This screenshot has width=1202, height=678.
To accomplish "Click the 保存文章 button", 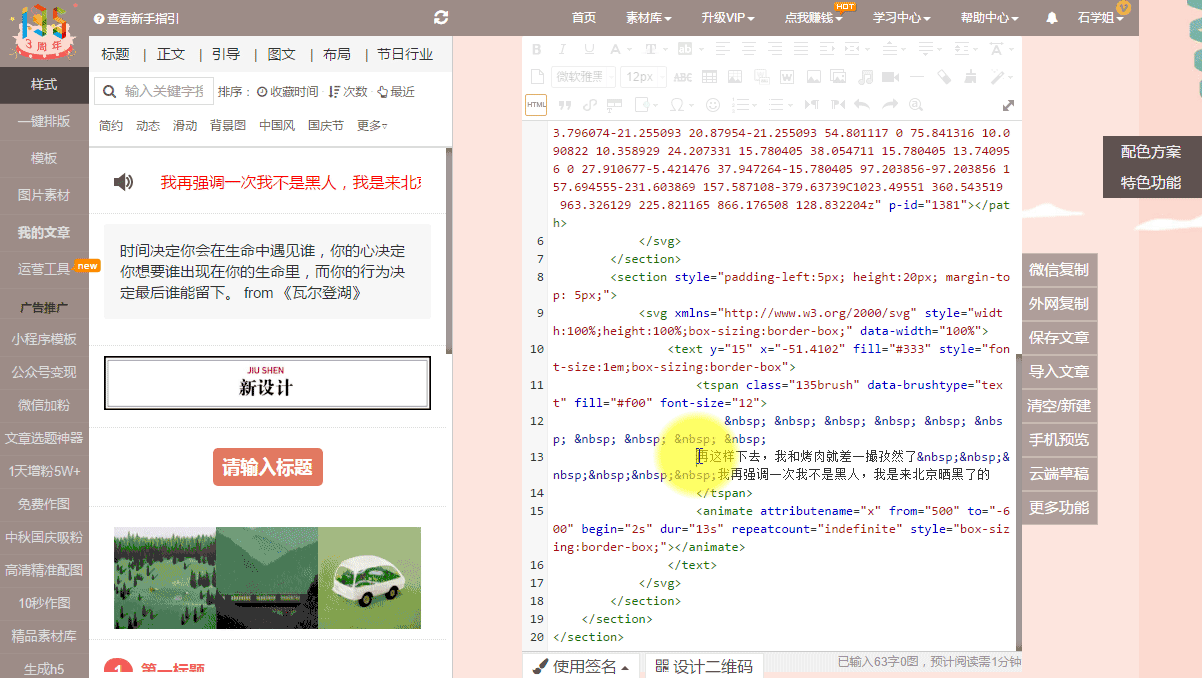I will pos(1059,338).
